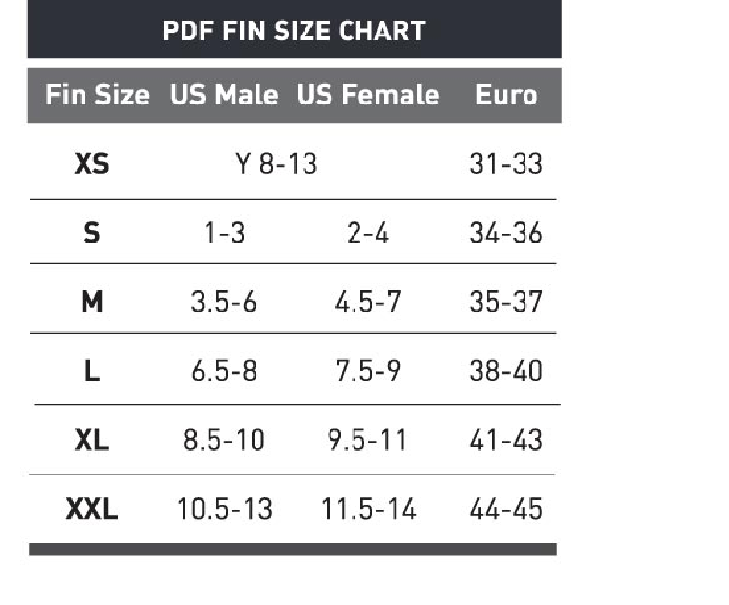729x605 pixels.
Task: Select Euro size 31-33 cell
Action: pos(506,163)
